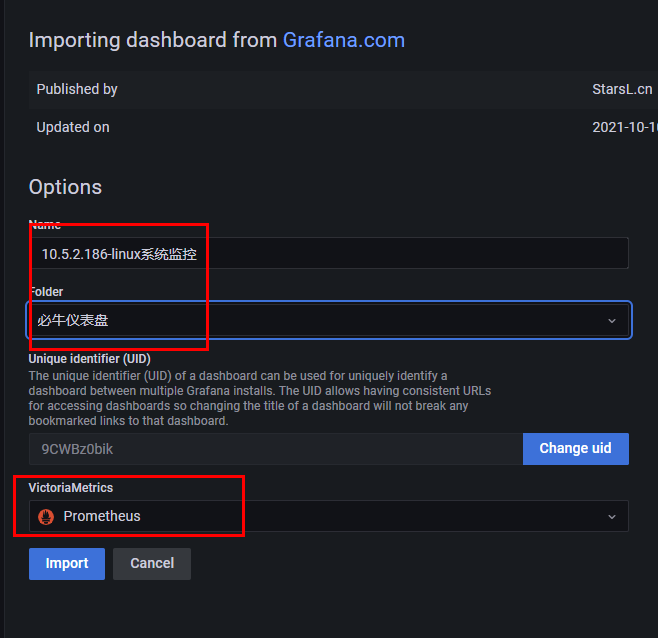The image size is (658, 638).
Task: Click the Cancel button
Action: [x=152, y=563]
